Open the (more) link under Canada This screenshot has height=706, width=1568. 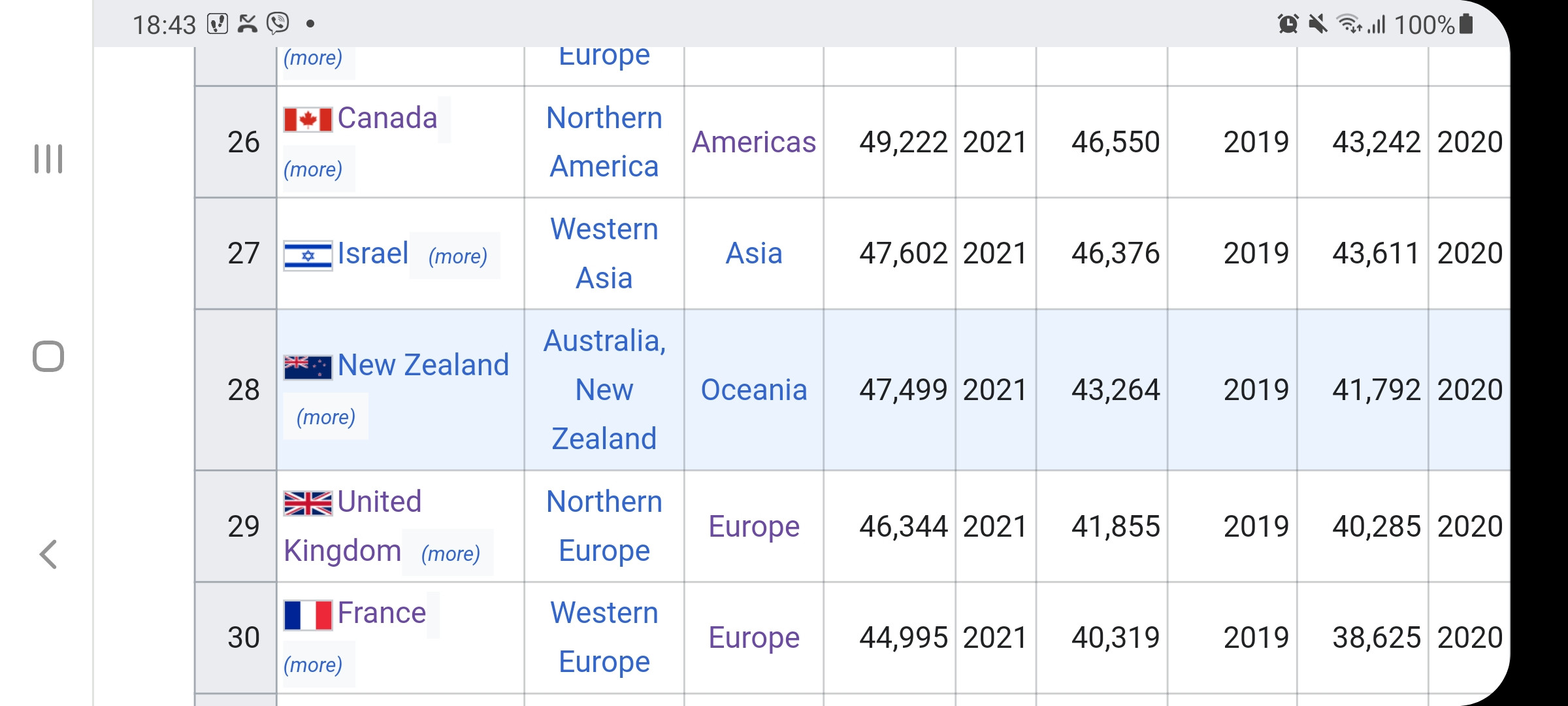pyautogui.click(x=313, y=169)
